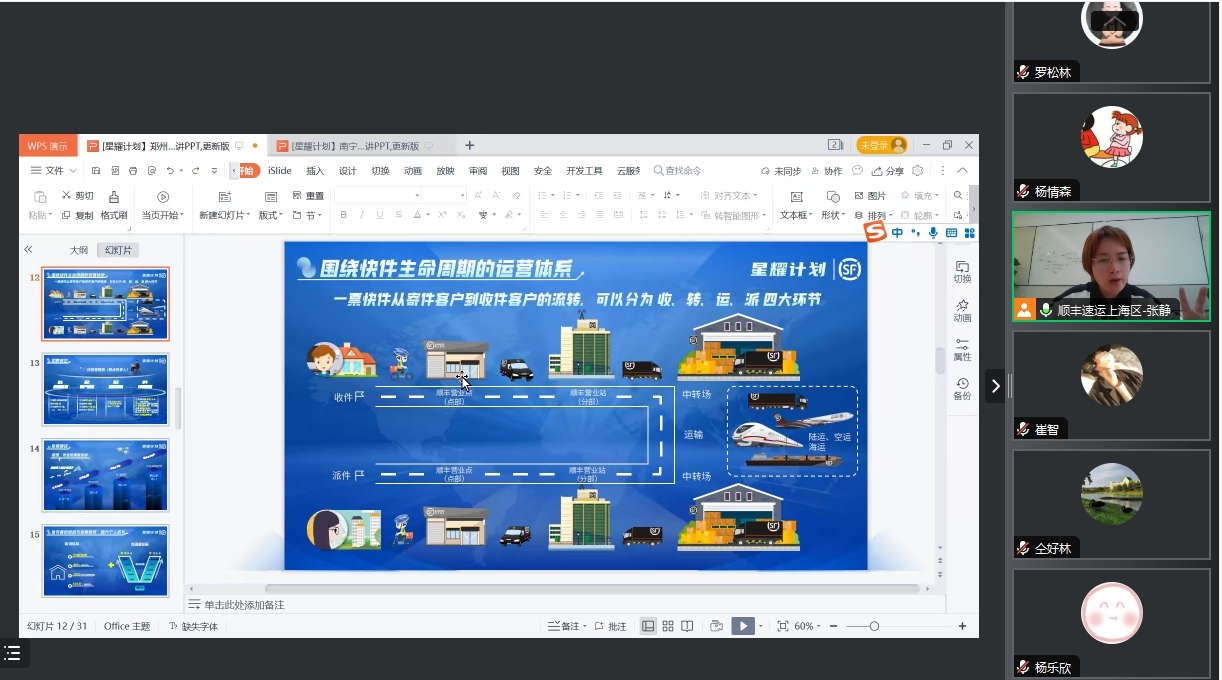Image resolution: width=1222 pixels, height=680 pixels.
Task: Click the 分享 (Share) button
Action: pyautogui.click(x=887, y=171)
